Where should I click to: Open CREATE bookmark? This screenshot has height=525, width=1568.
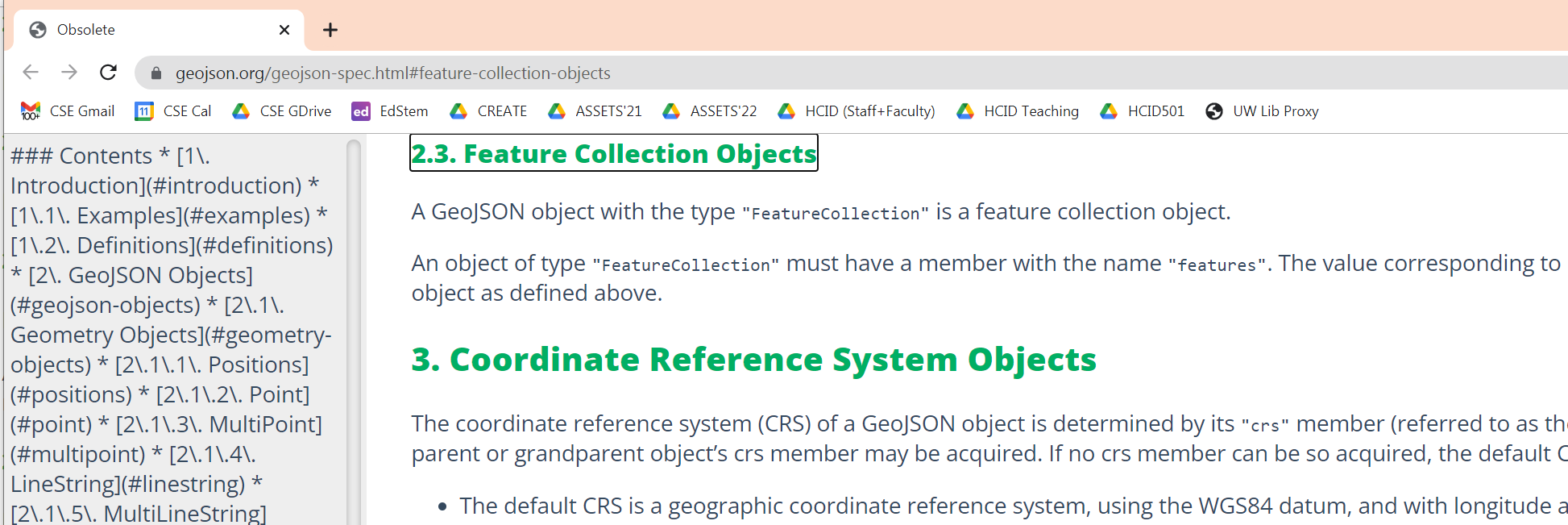point(488,111)
